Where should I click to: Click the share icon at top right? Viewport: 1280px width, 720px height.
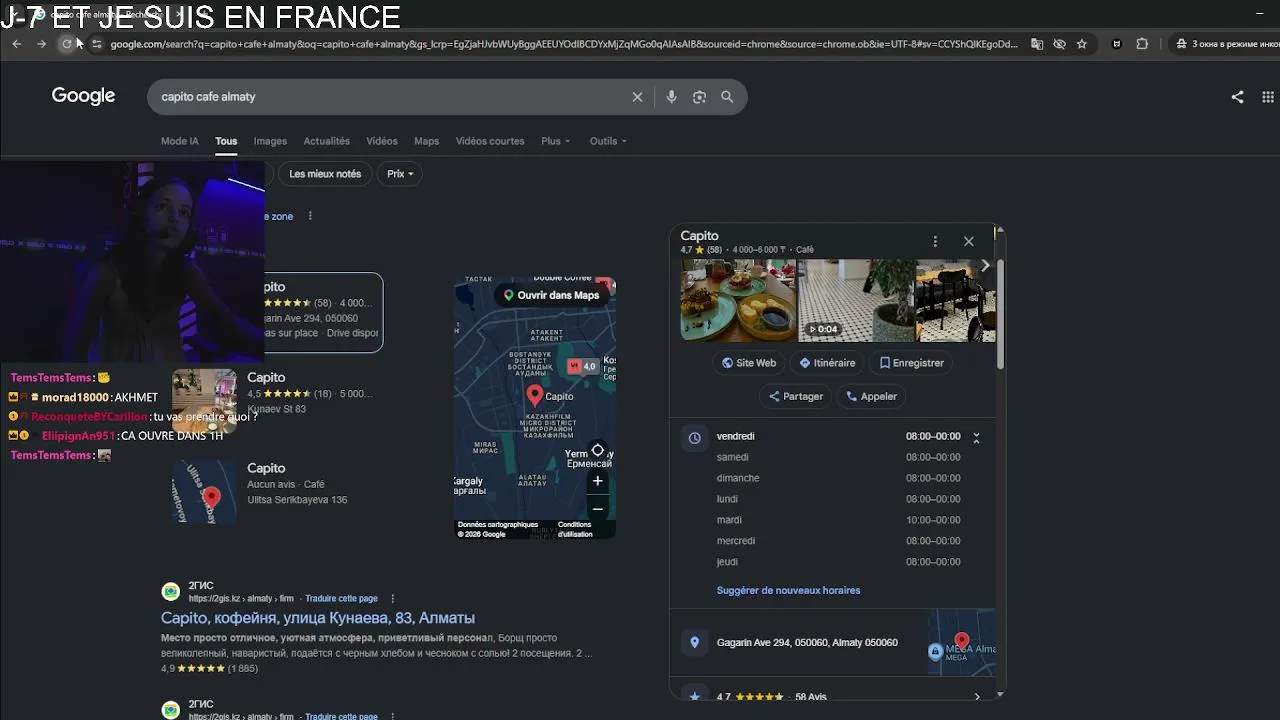click(1238, 97)
